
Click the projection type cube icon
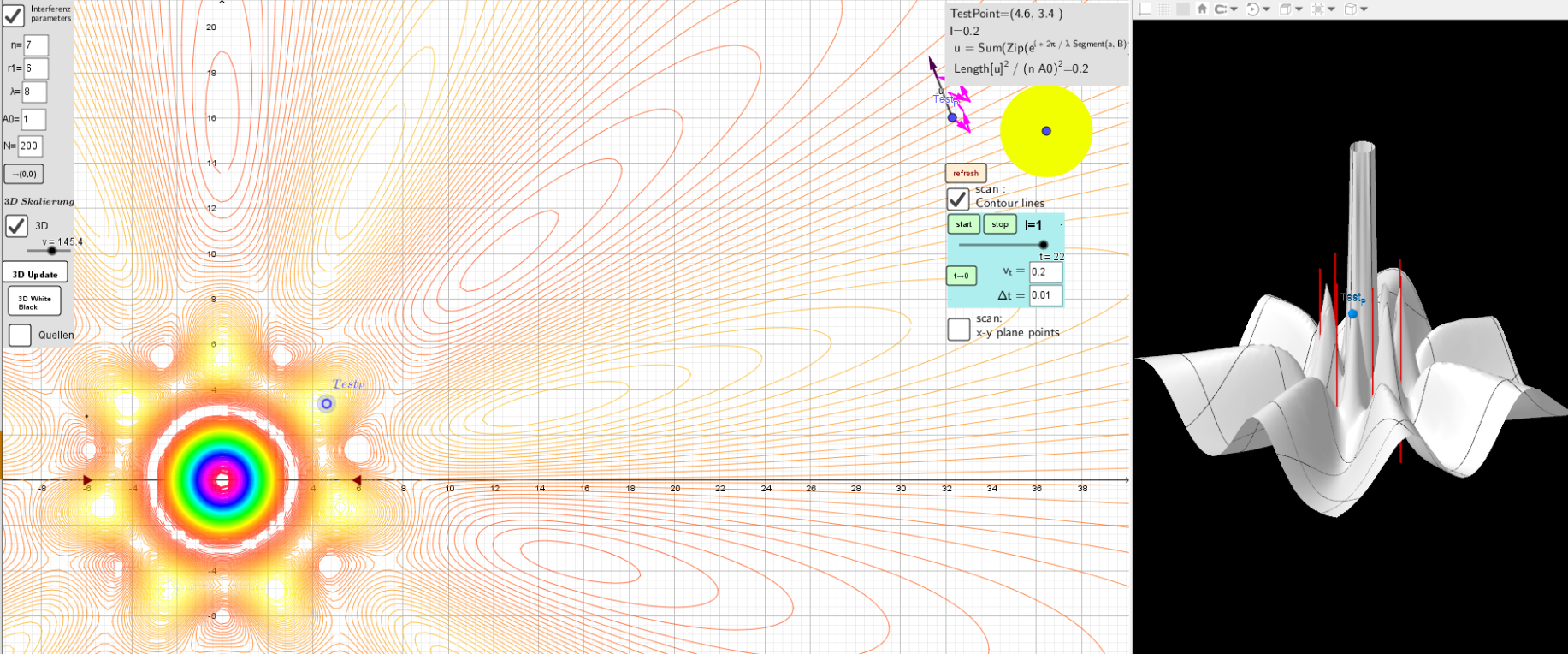[x=1350, y=9]
